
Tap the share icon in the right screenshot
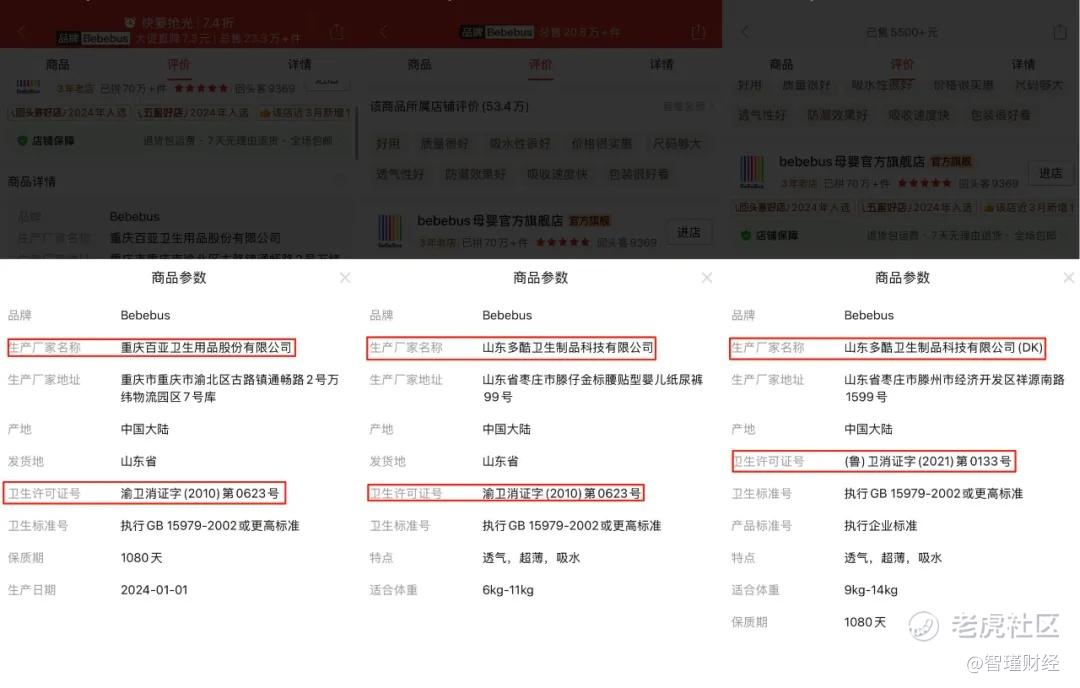click(x=1060, y=32)
